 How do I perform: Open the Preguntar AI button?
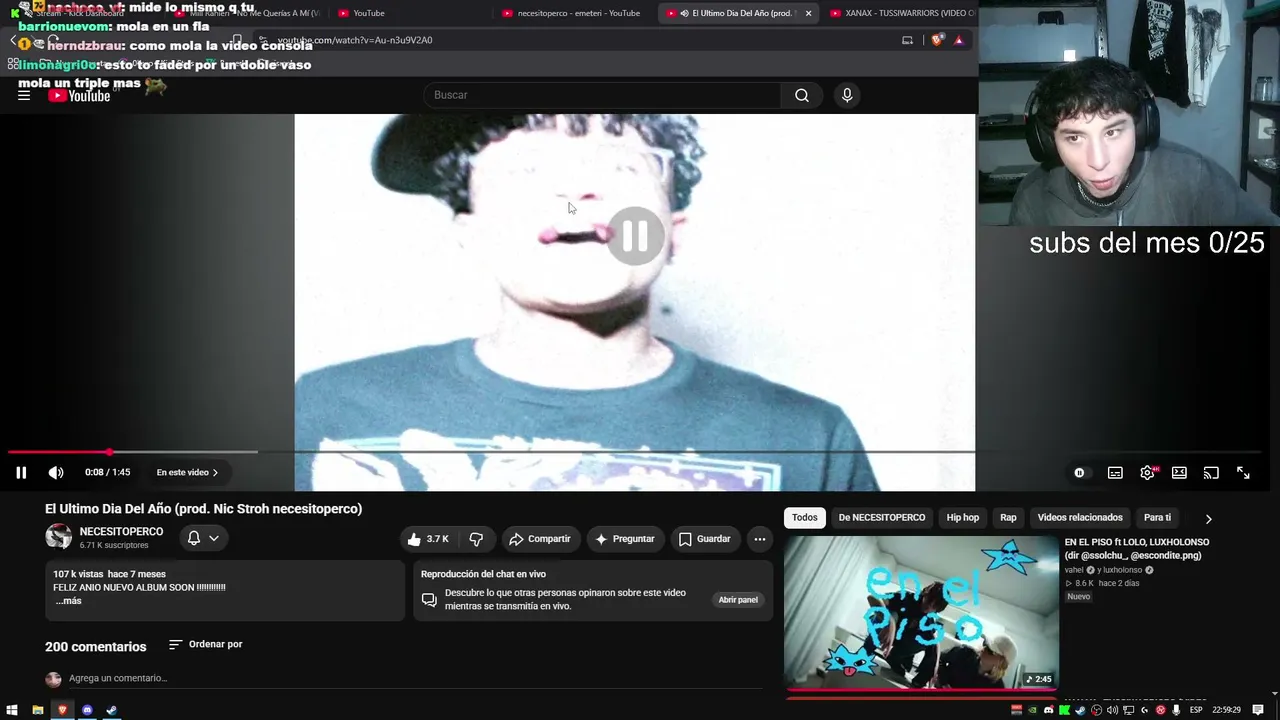pyautogui.click(x=624, y=539)
